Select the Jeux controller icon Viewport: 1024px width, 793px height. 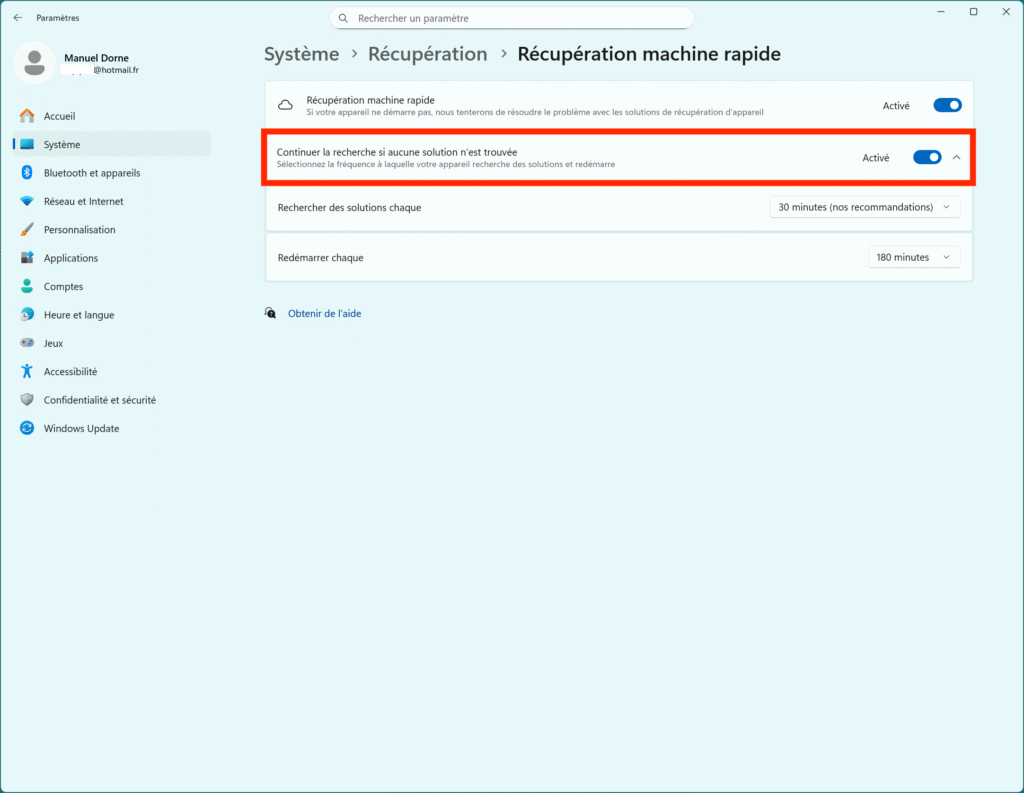click(x=27, y=343)
